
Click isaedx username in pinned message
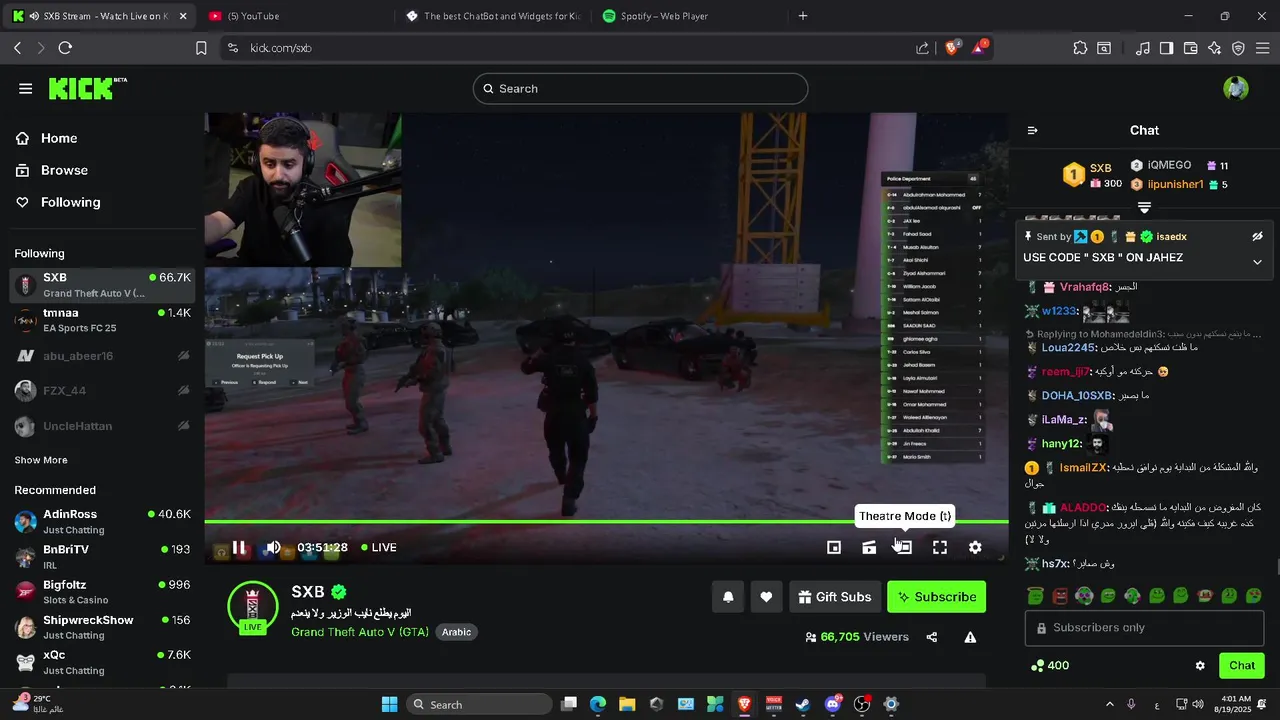[x=1171, y=237]
